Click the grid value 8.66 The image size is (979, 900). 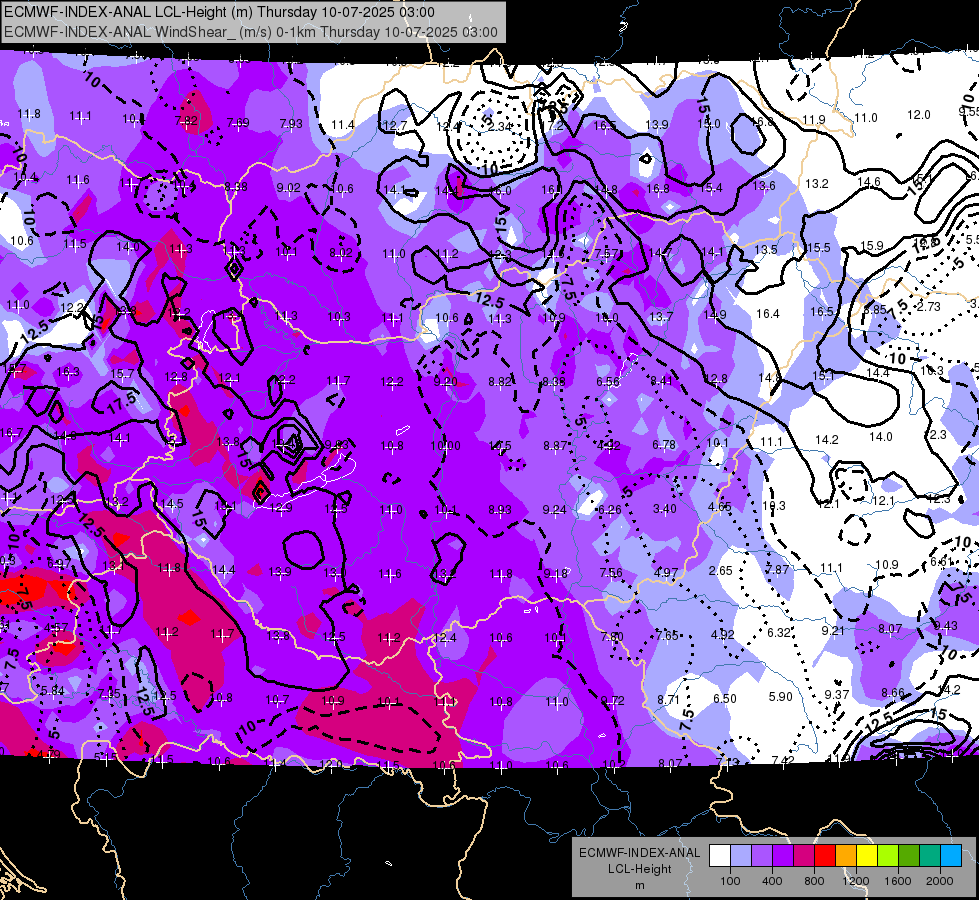pos(893,692)
